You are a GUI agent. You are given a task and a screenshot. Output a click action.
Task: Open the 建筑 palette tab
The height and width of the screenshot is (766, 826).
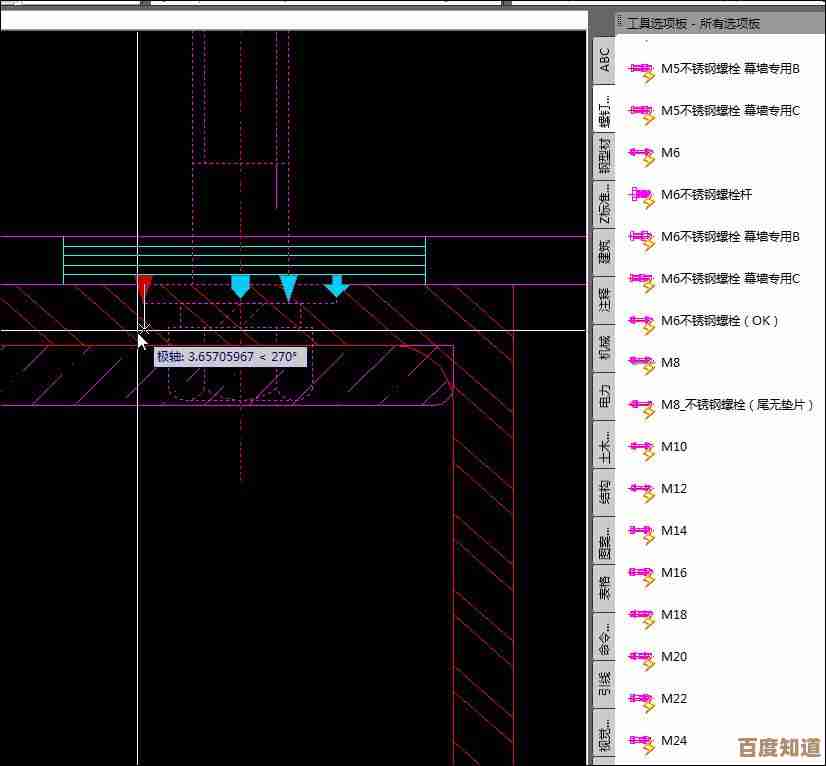pyautogui.click(x=604, y=251)
